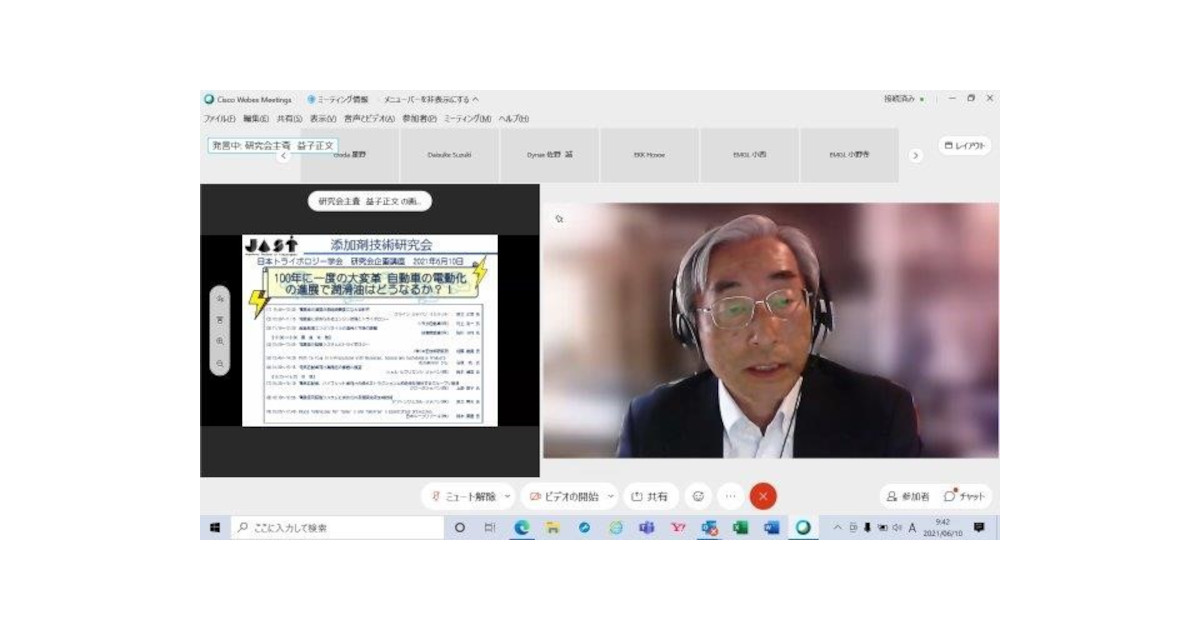Open the video options dropdown arrow
This screenshot has height=630, width=1200.
tap(611, 495)
